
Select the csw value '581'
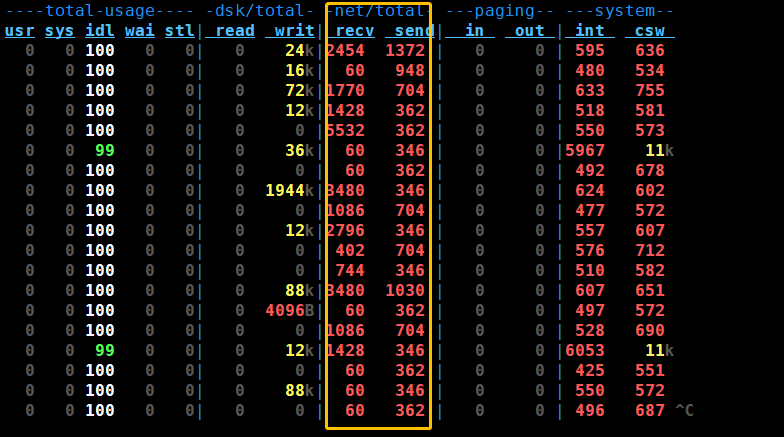coord(650,110)
